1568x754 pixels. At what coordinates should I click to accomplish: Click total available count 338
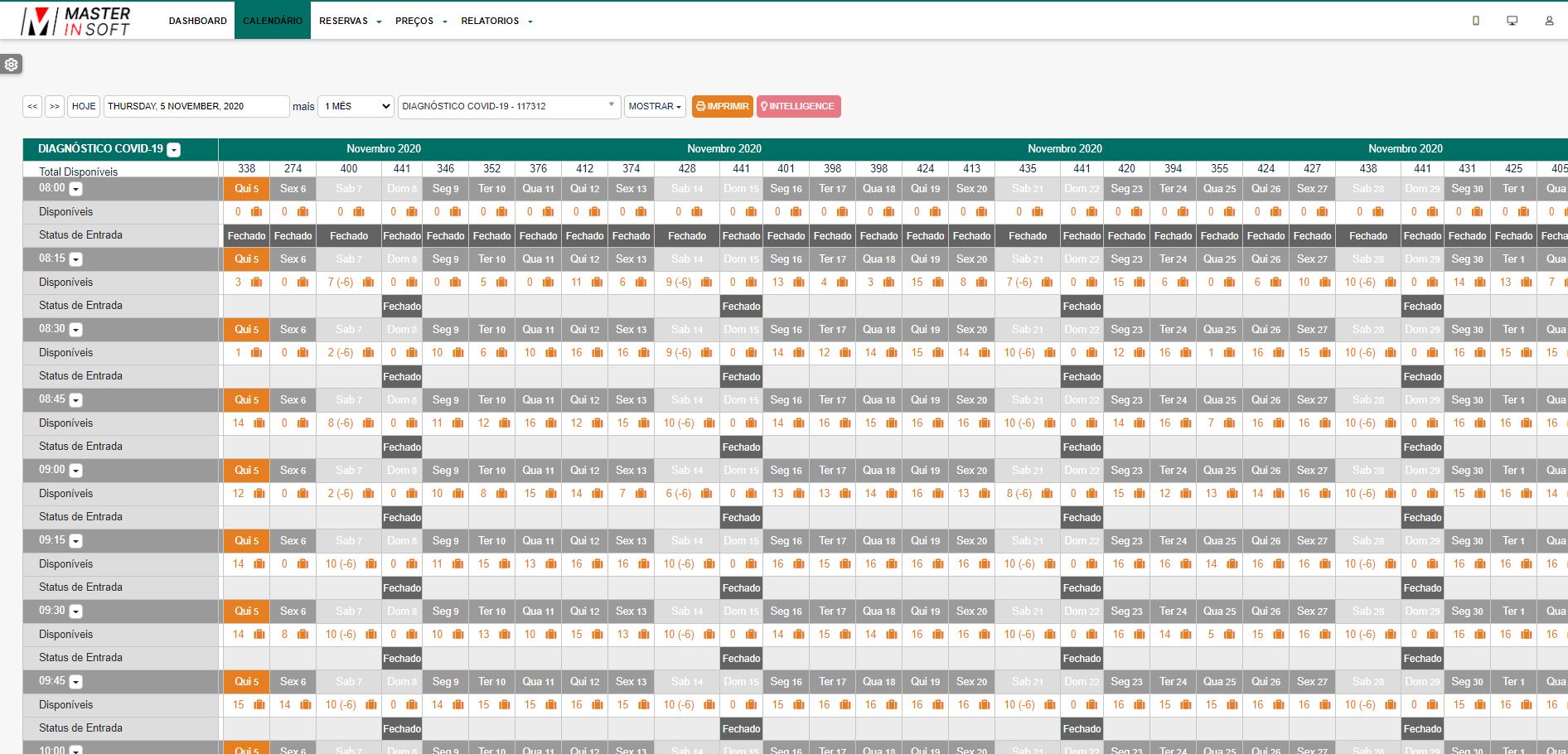247,168
